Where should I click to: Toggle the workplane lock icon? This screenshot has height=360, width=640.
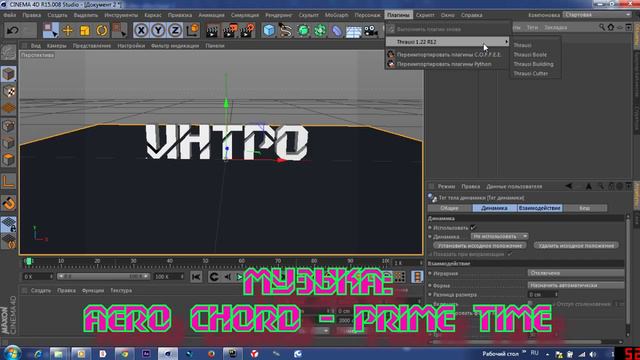click(x=9, y=224)
